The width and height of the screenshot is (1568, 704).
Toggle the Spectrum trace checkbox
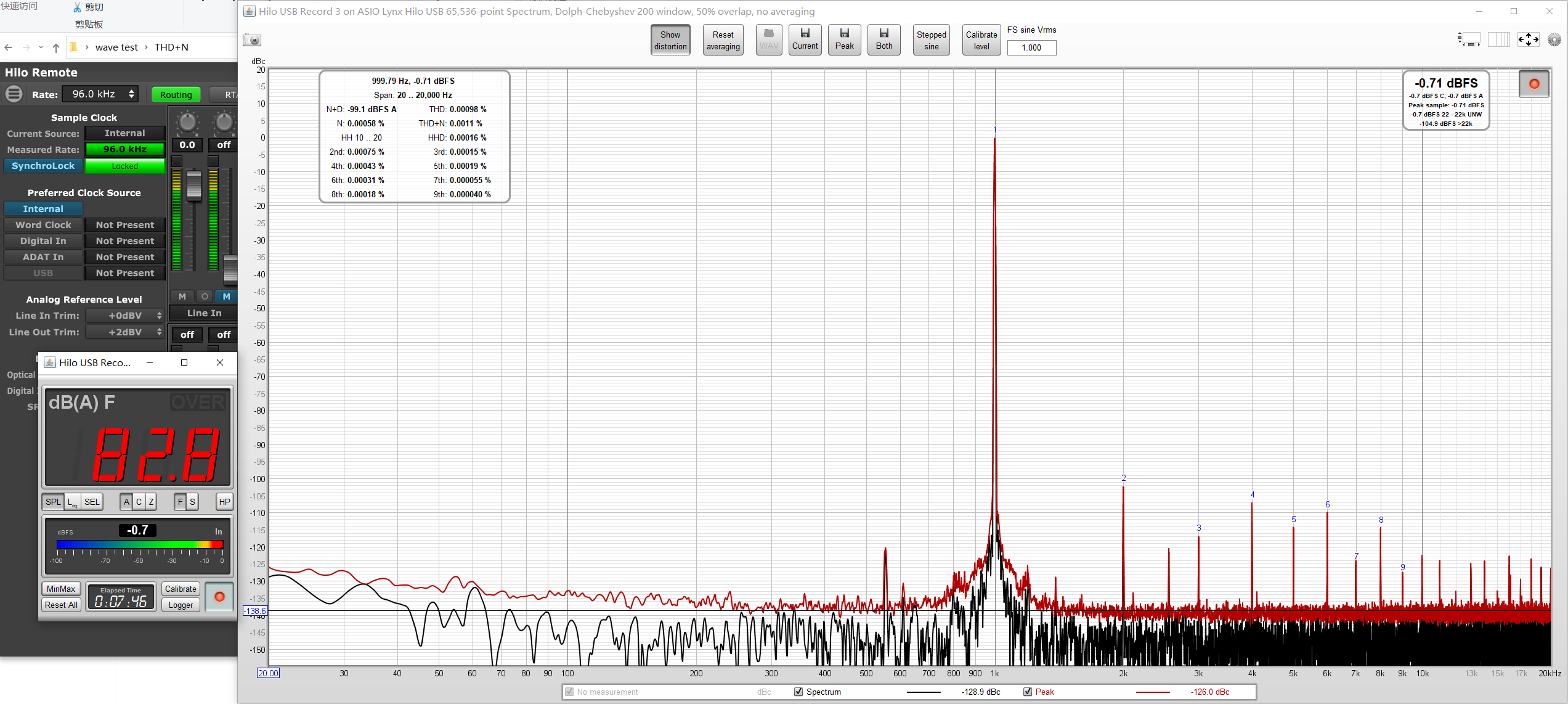798,692
